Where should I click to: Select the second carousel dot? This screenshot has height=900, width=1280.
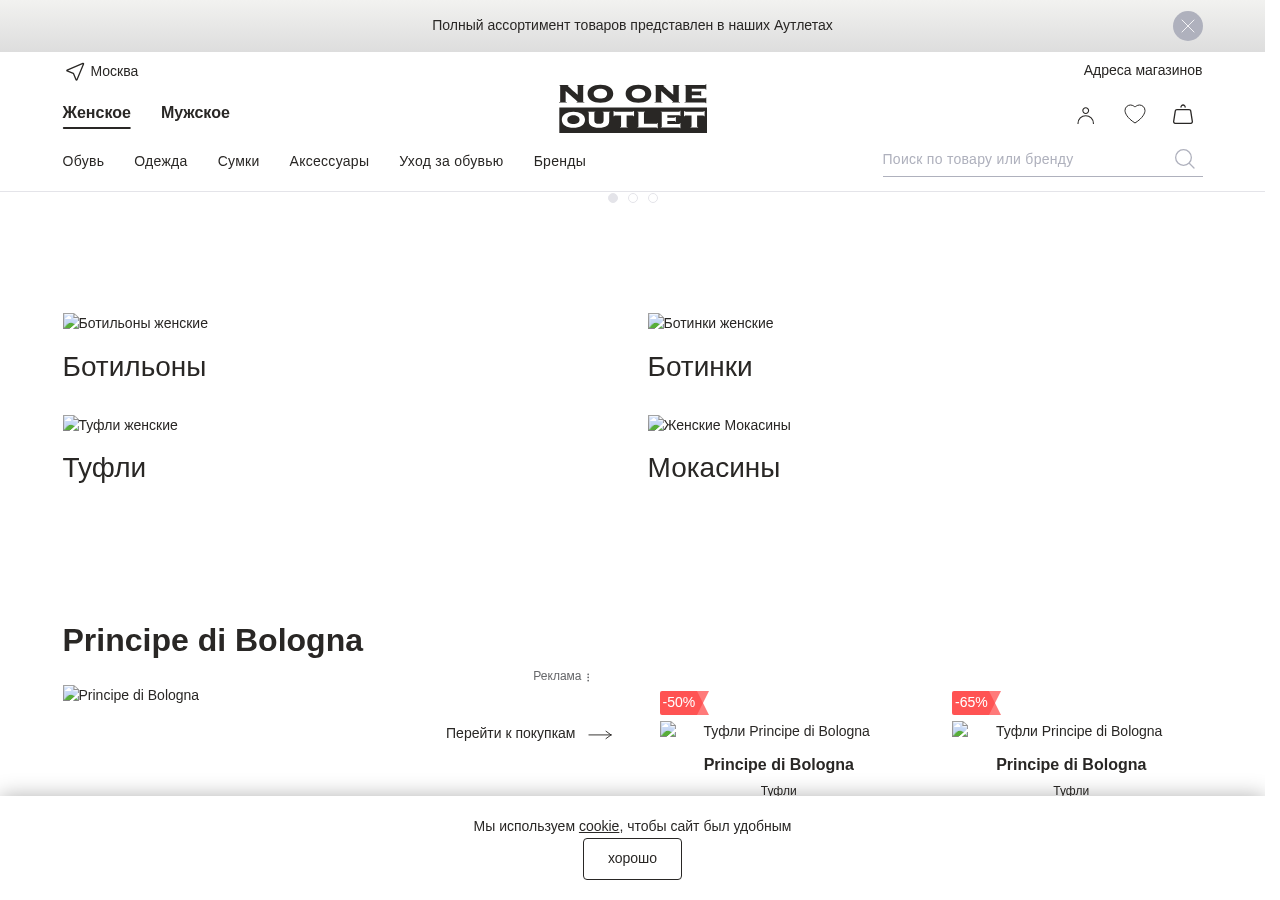pyautogui.click(x=633, y=198)
